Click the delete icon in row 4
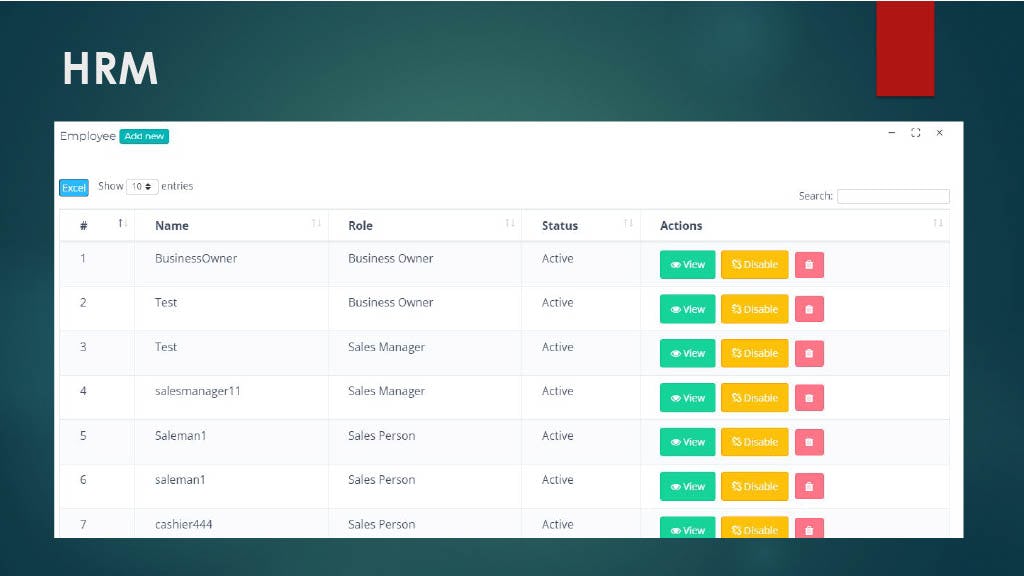 pos(809,397)
